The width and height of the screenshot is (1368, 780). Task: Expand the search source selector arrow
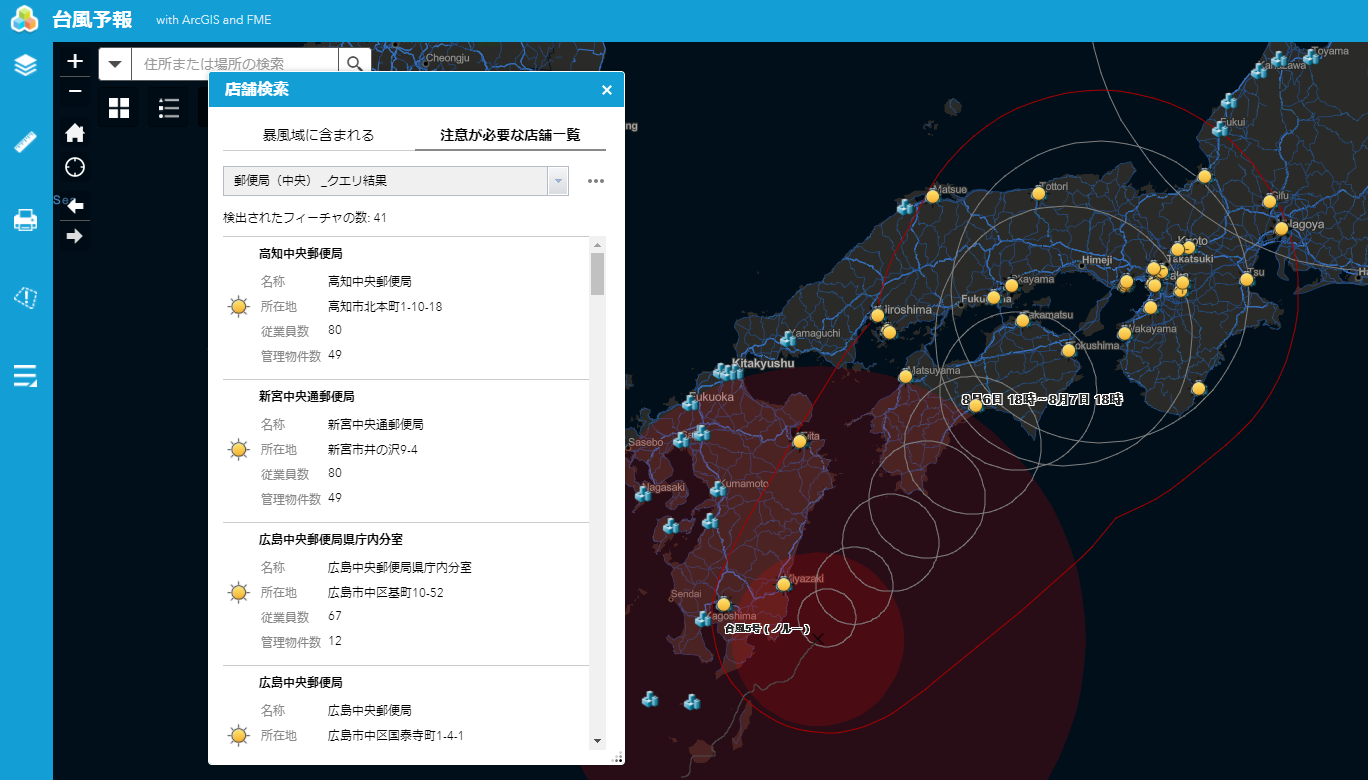click(x=114, y=62)
